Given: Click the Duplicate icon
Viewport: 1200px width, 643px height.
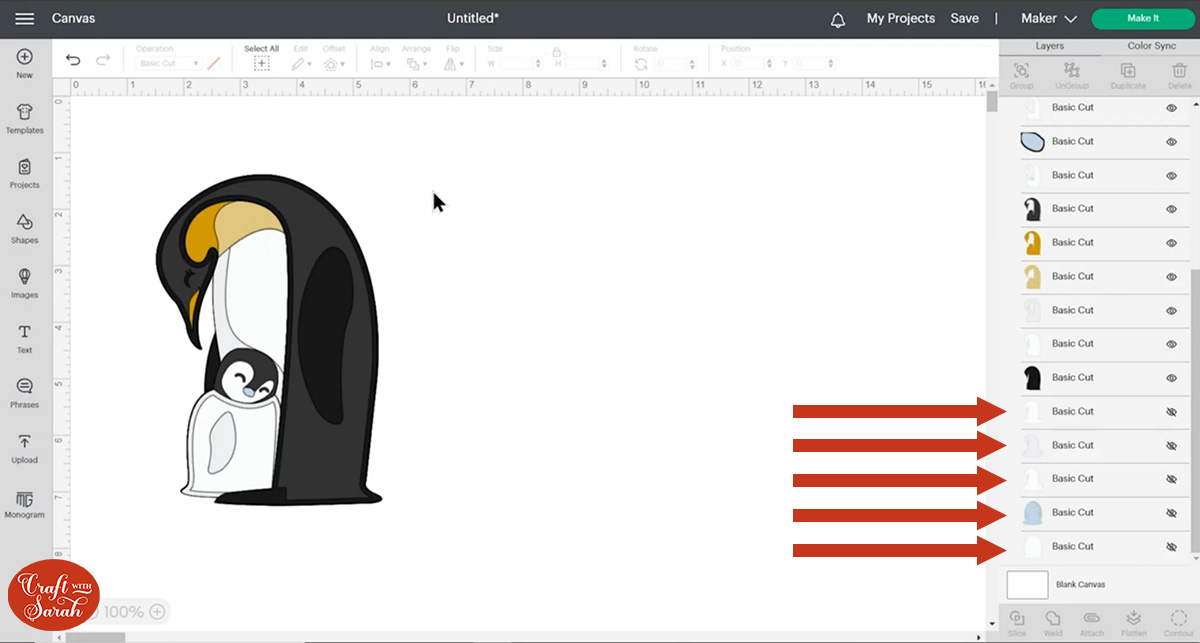Looking at the screenshot, I should [x=1128, y=70].
